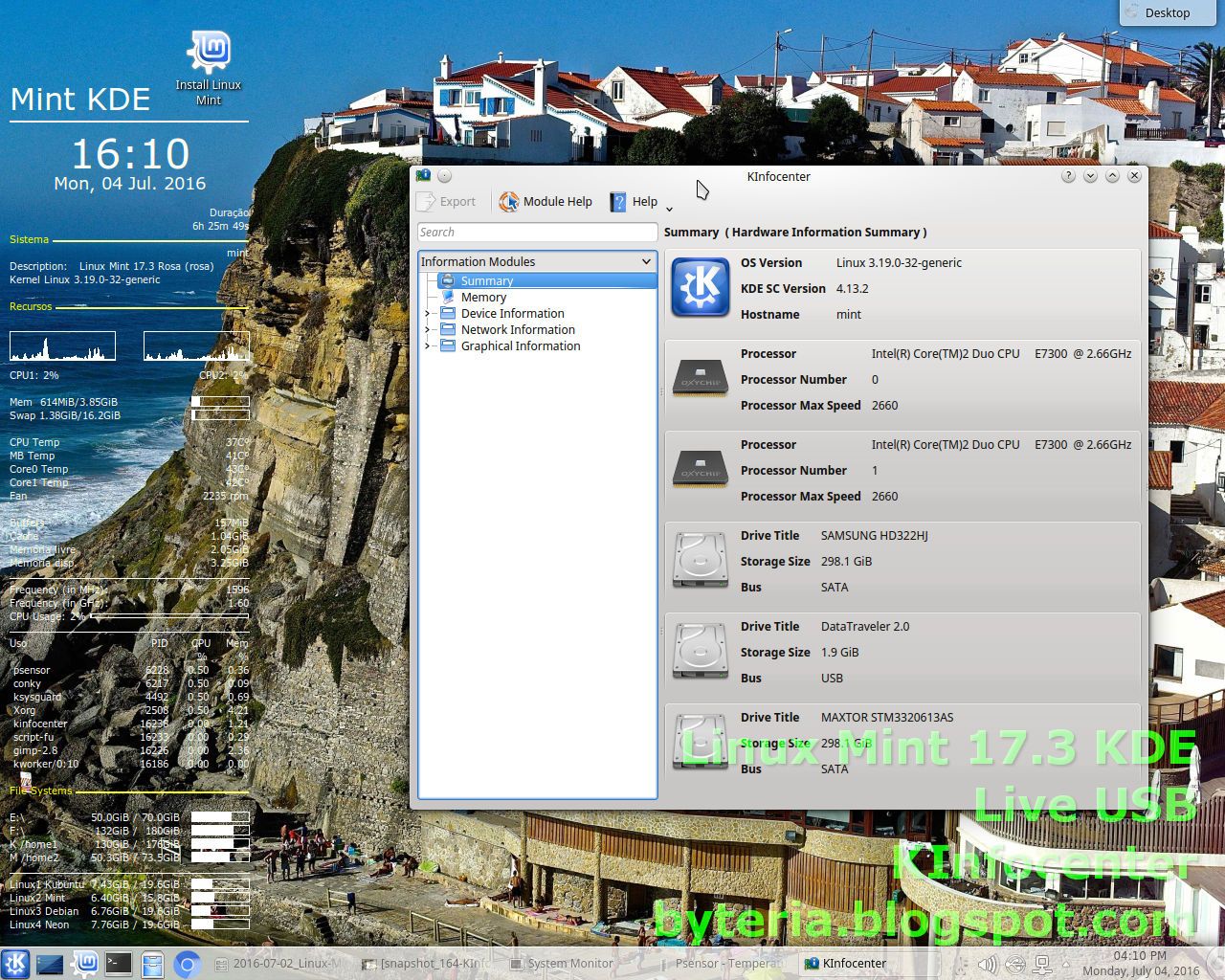Expand the Graphical Information tree item
This screenshot has height=980, width=1225.
coord(428,345)
